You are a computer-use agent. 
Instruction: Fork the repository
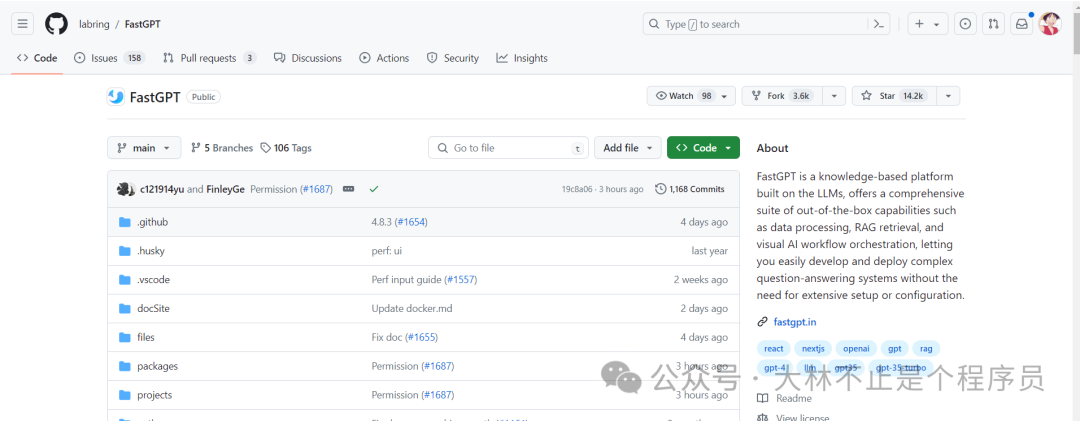[x=782, y=96]
